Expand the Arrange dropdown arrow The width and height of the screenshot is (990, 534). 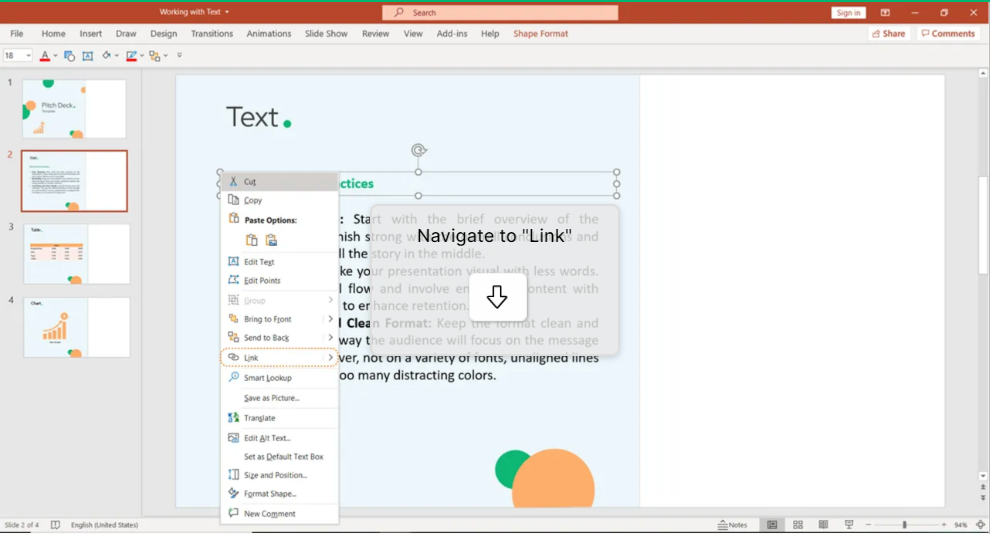click(165, 56)
